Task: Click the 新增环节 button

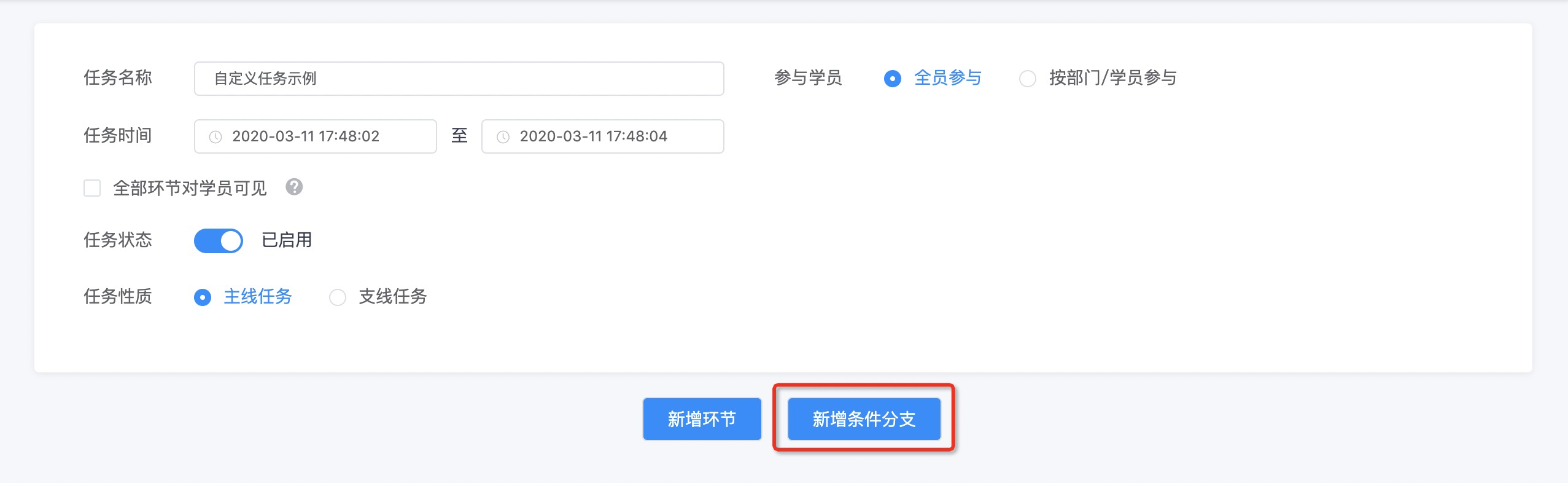Action: click(702, 419)
